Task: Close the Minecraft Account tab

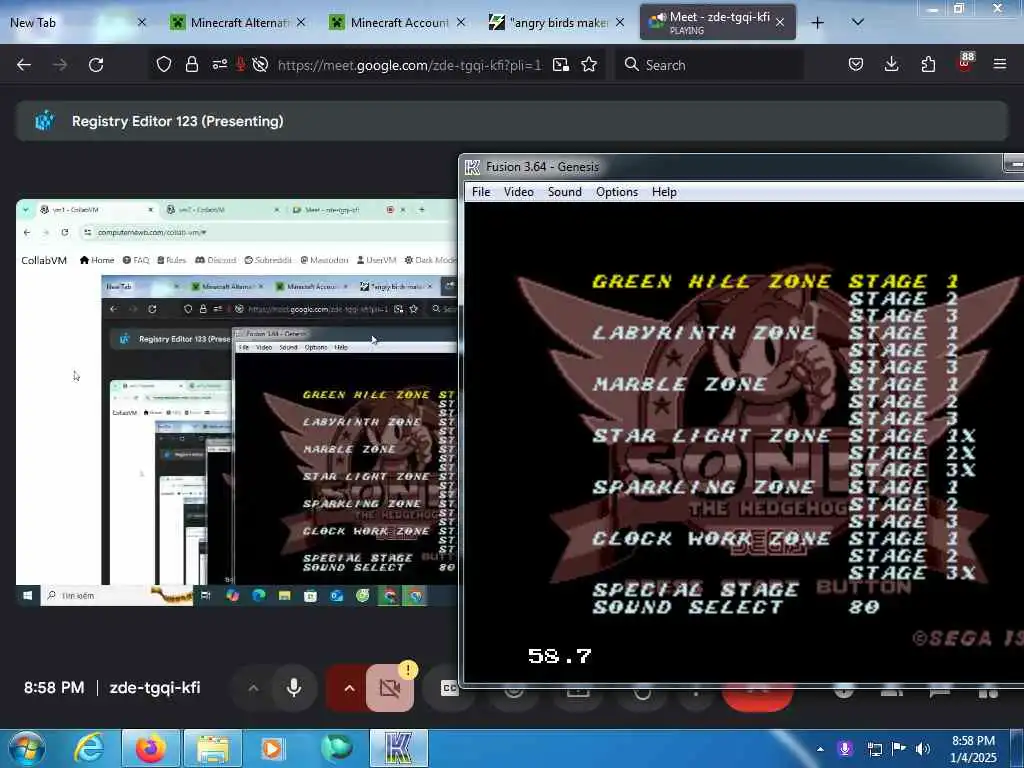Action: (461, 22)
